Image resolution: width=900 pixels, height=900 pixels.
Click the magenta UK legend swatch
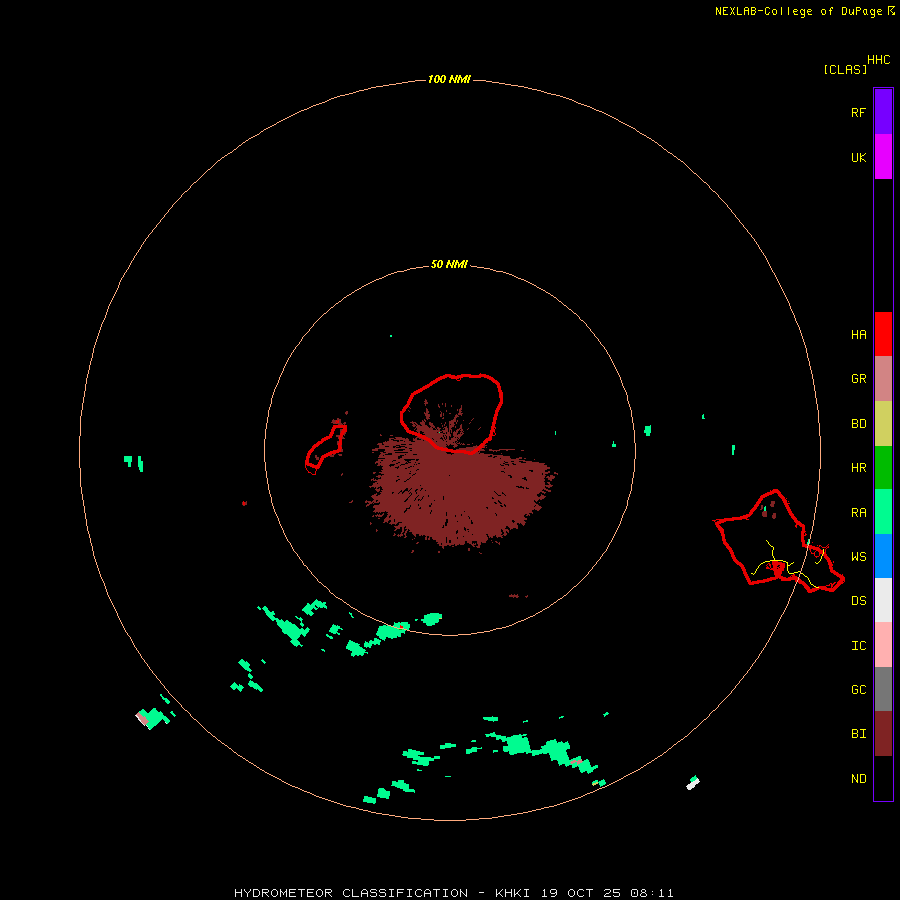click(x=883, y=157)
